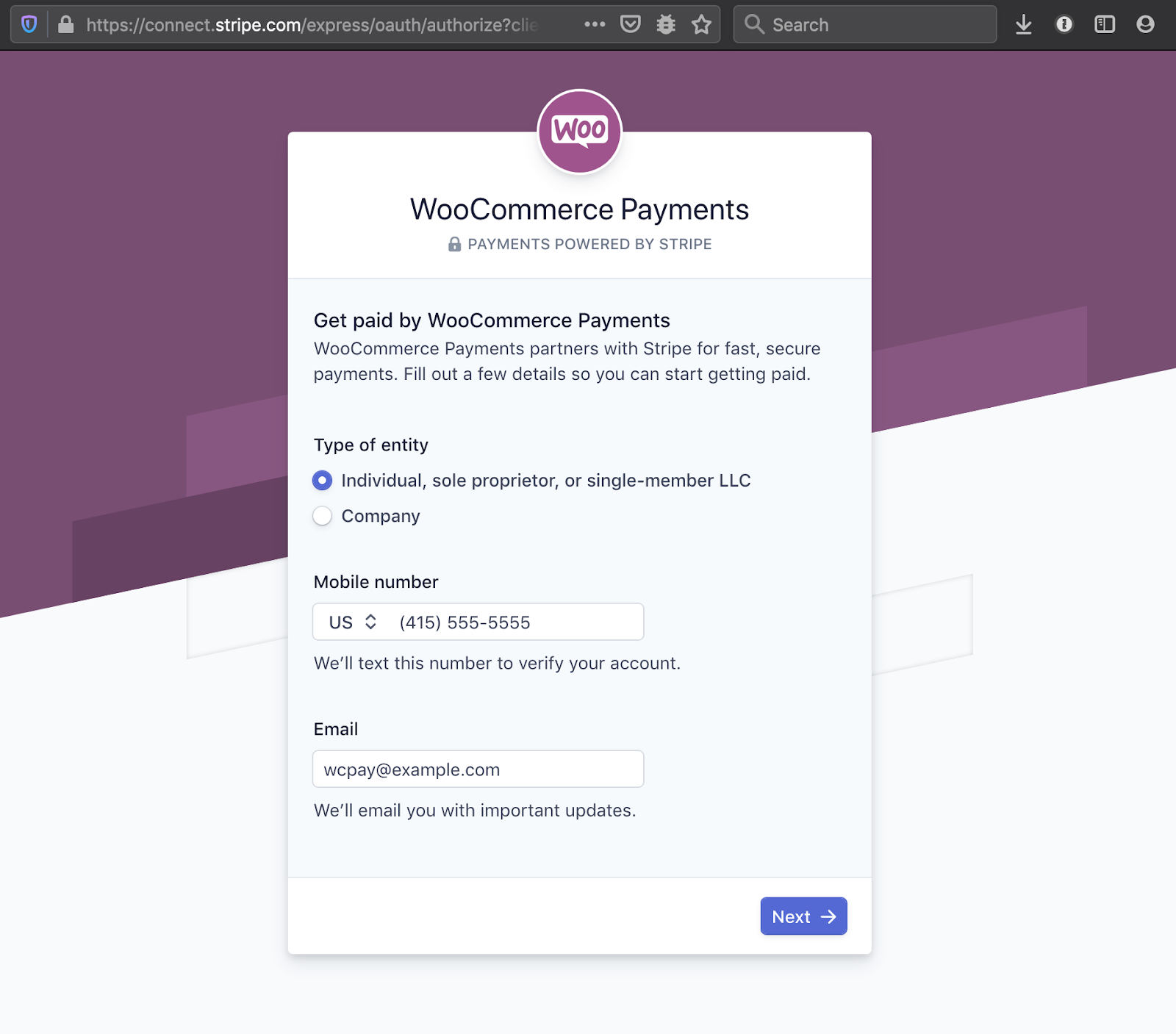Open the page actions three-dot menu
The image size is (1176, 1034).
pyautogui.click(x=595, y=25)
